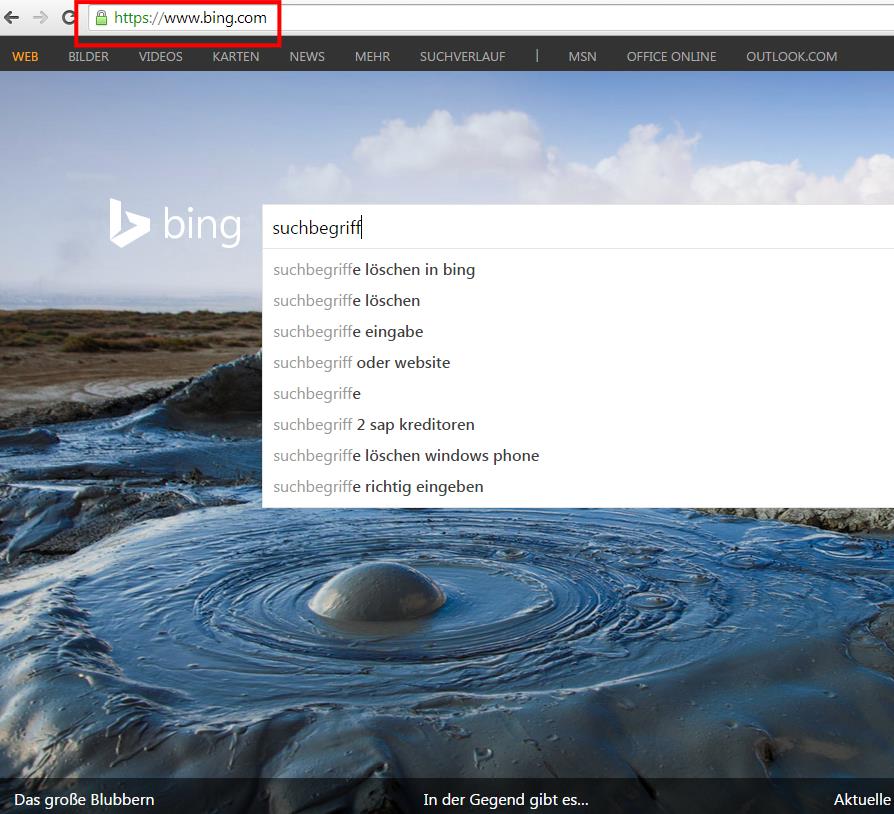
Task: Choose suggestion 'suchbegriffe eingabe'
Action: coord(578,332)
